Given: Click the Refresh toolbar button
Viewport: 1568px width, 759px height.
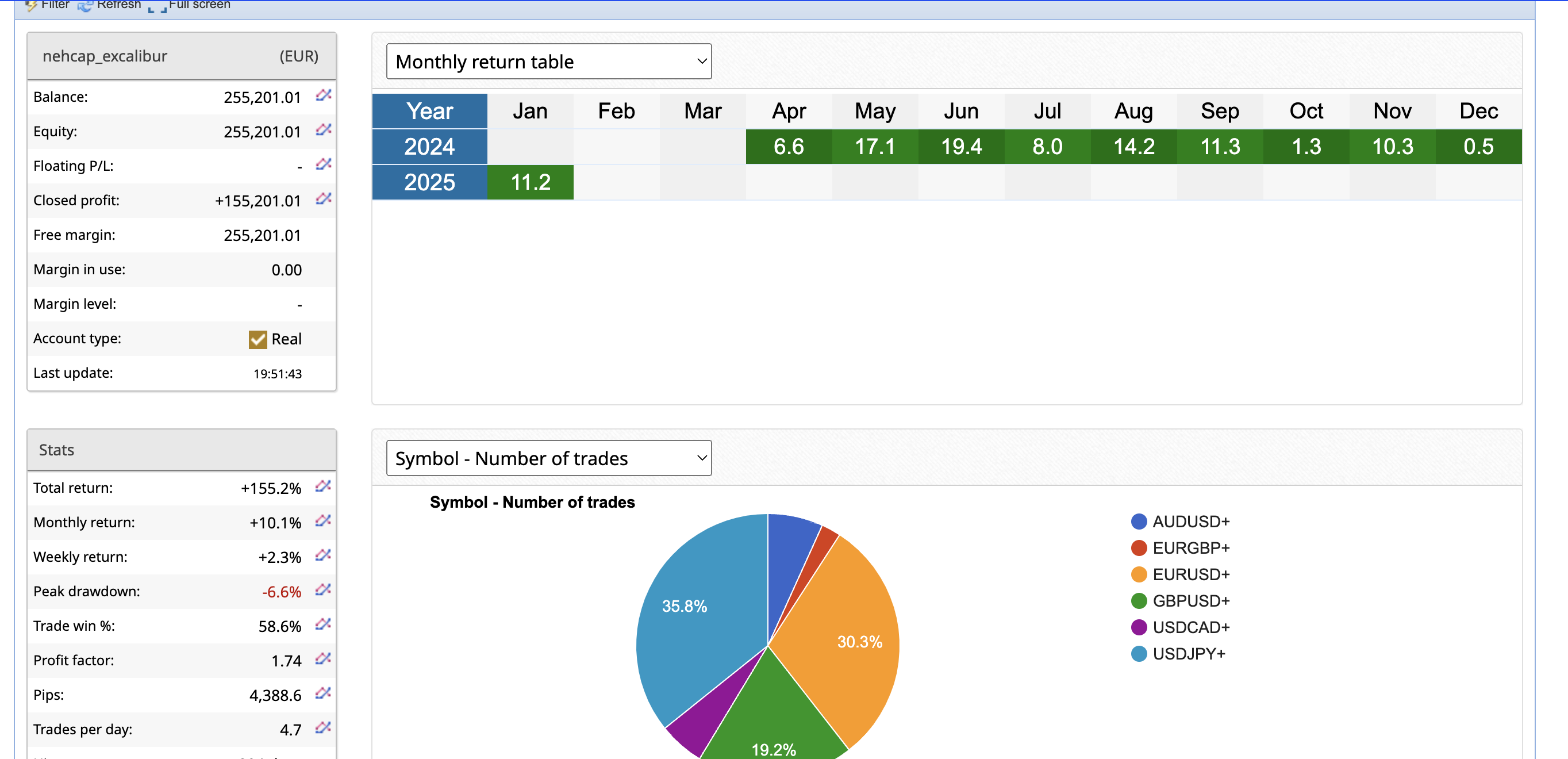Looking at the screenshot, I should pyautogui.click(x=110, y=5).
